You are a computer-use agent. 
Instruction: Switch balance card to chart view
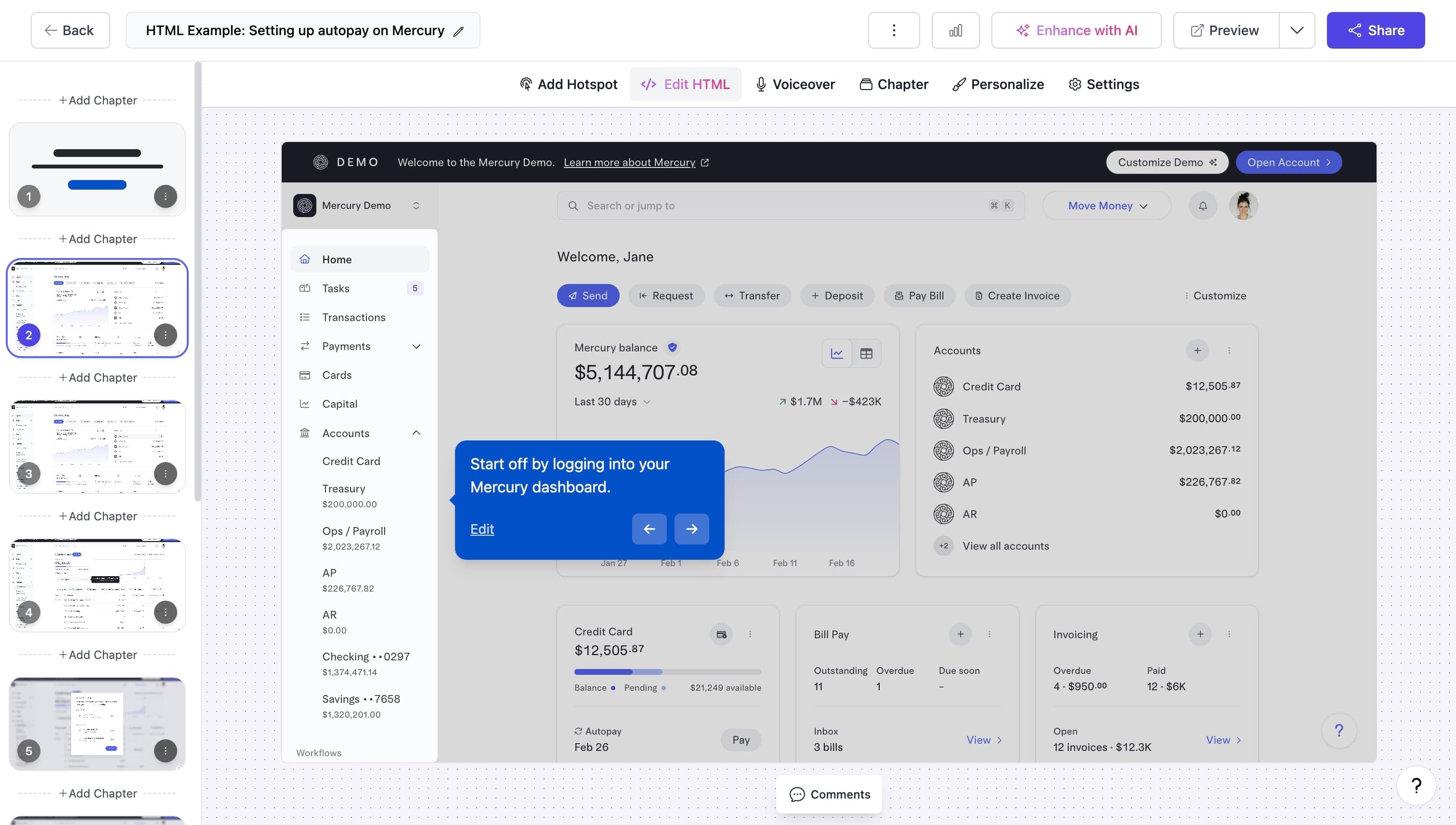837,354
